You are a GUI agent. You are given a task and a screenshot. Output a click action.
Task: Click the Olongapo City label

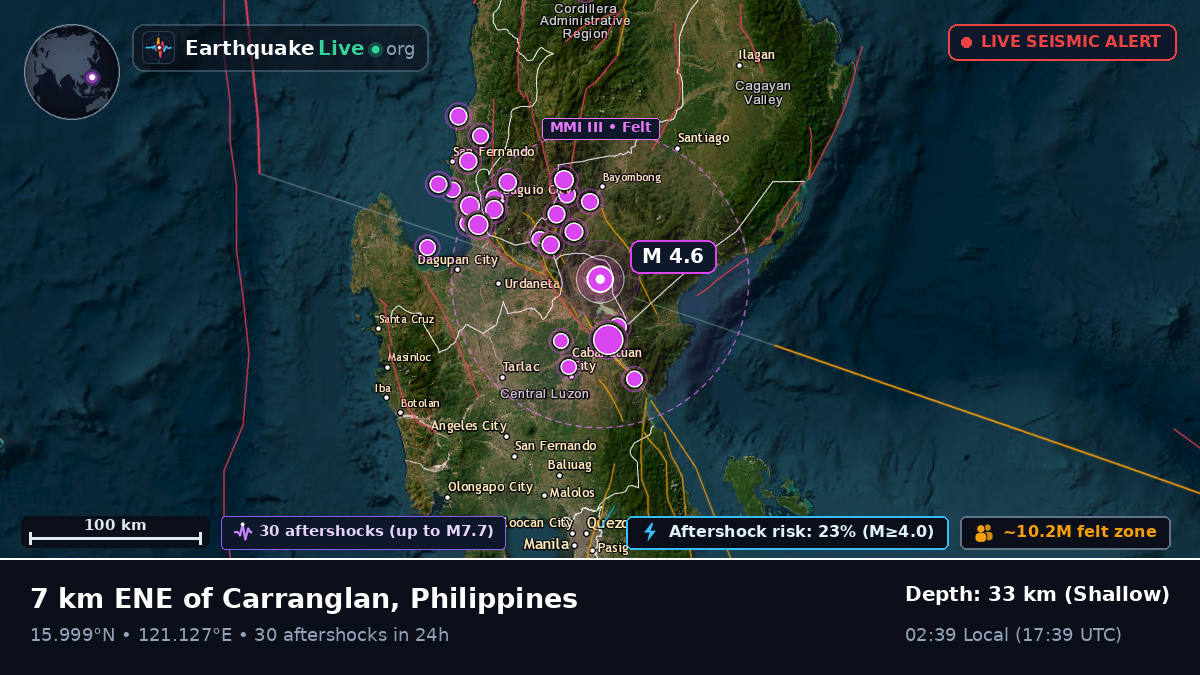click(x=490, y=488)
